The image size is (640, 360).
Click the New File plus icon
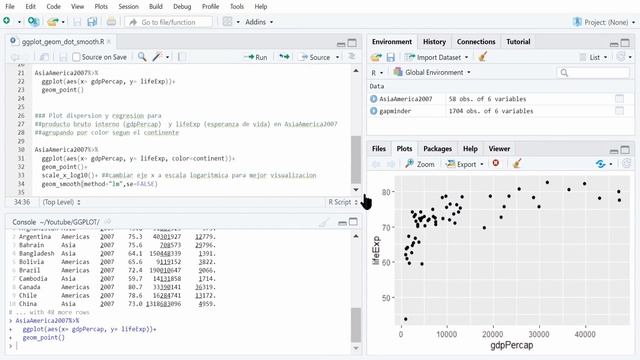[x=7, y=21]
